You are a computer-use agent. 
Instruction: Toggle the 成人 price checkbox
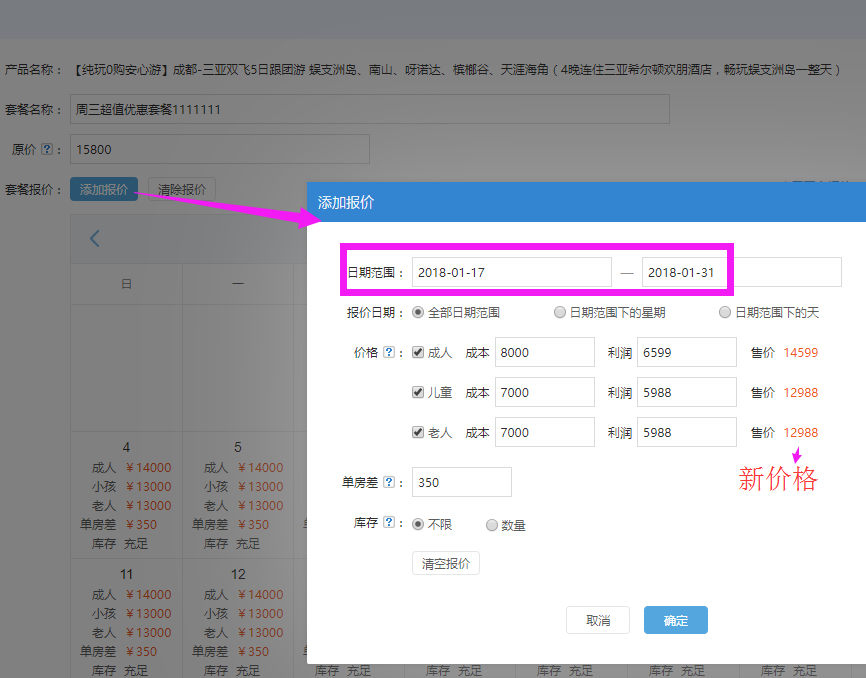point(418,352)
